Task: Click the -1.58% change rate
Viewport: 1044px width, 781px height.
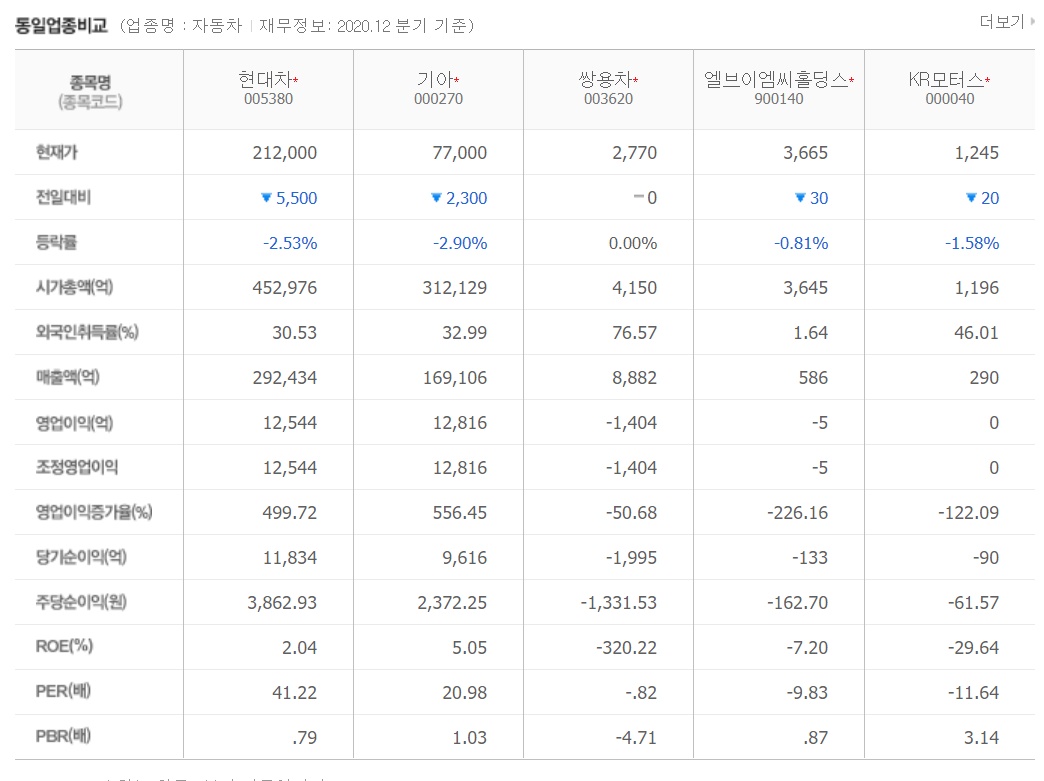Action: (x=972, y=243)
